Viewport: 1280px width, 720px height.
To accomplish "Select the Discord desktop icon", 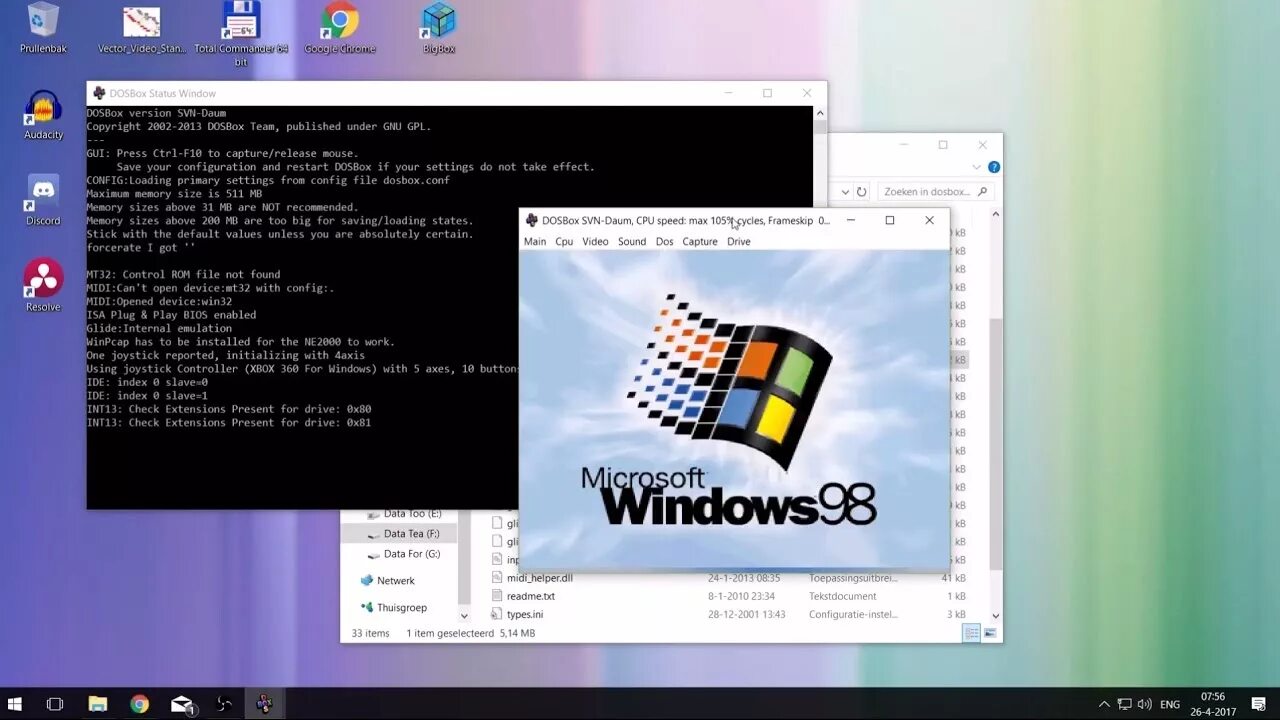I will pos(43,201).
